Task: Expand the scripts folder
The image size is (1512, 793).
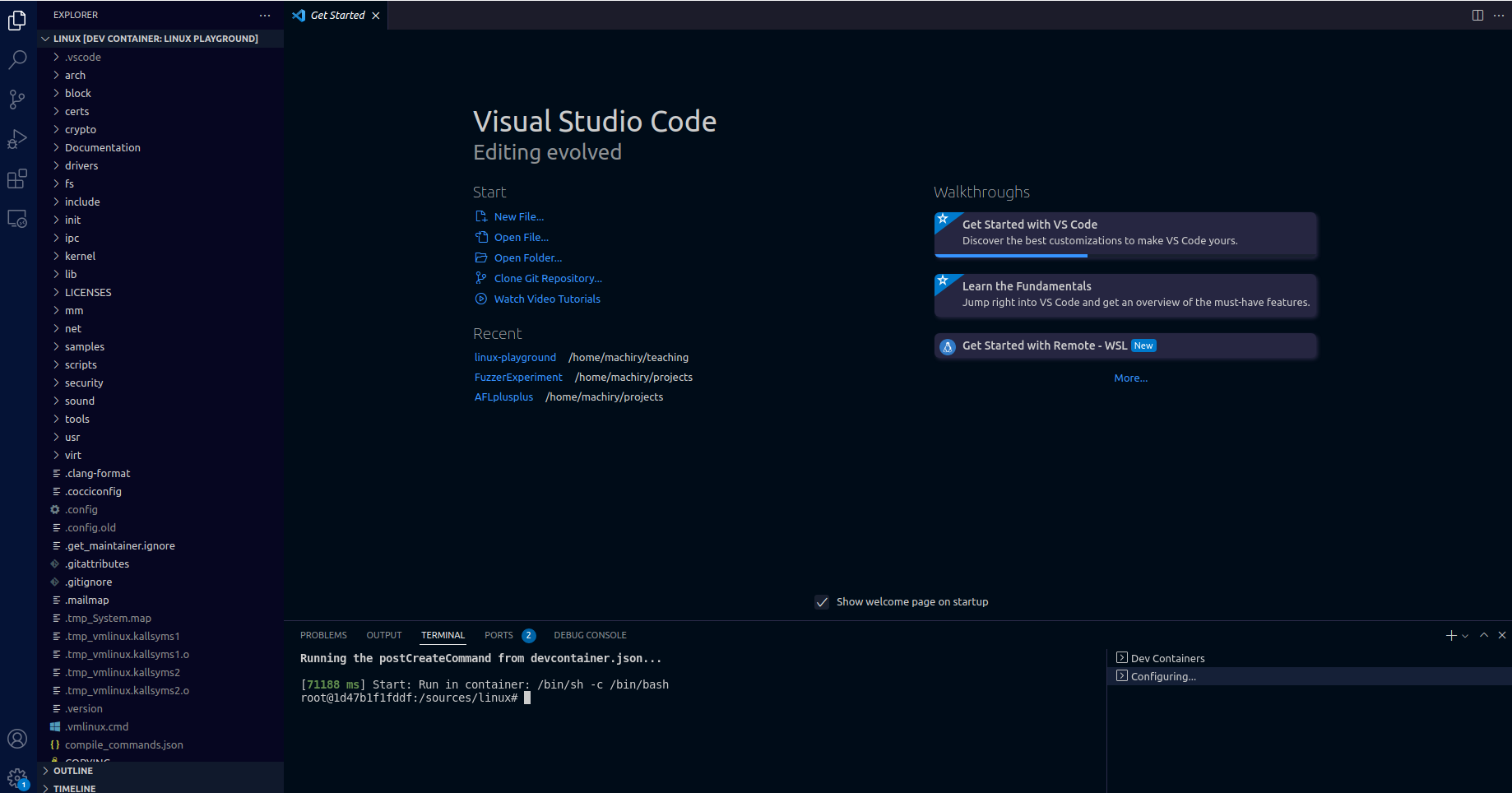Action: click(x=160, y=364)
